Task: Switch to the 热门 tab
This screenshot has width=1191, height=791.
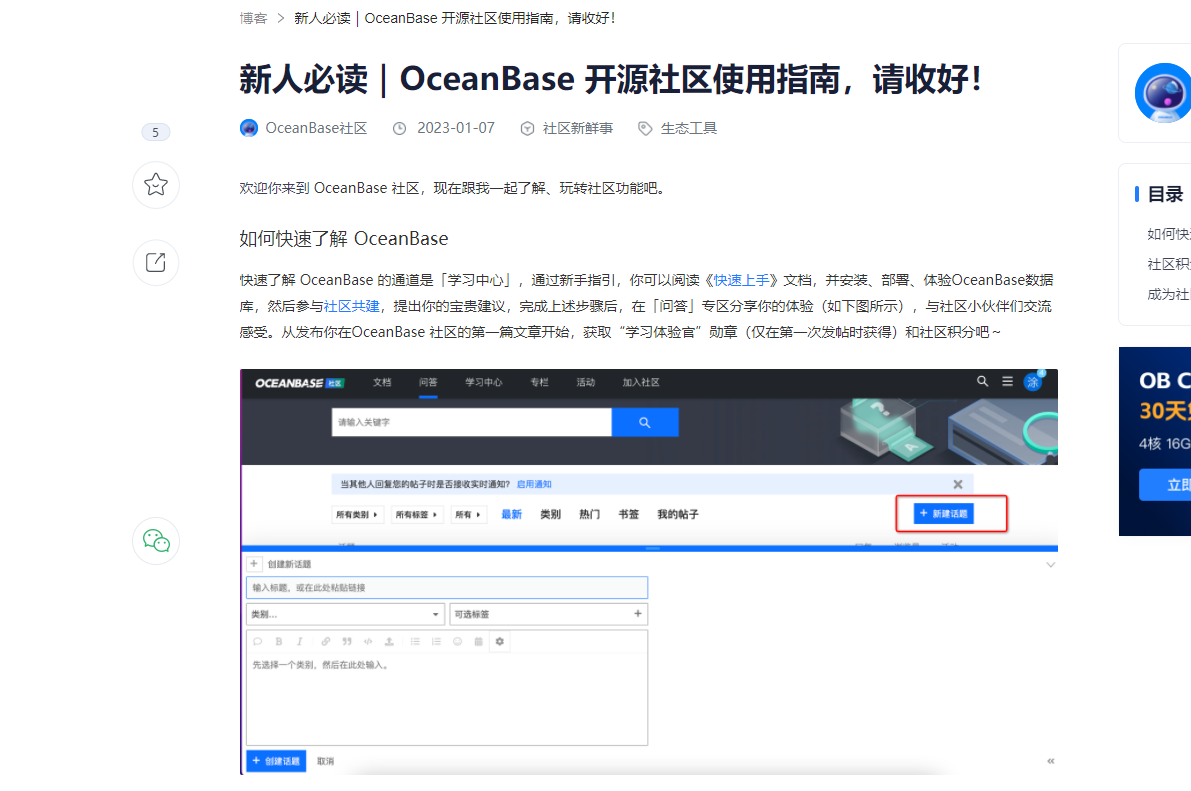Action: pos(589,514)
